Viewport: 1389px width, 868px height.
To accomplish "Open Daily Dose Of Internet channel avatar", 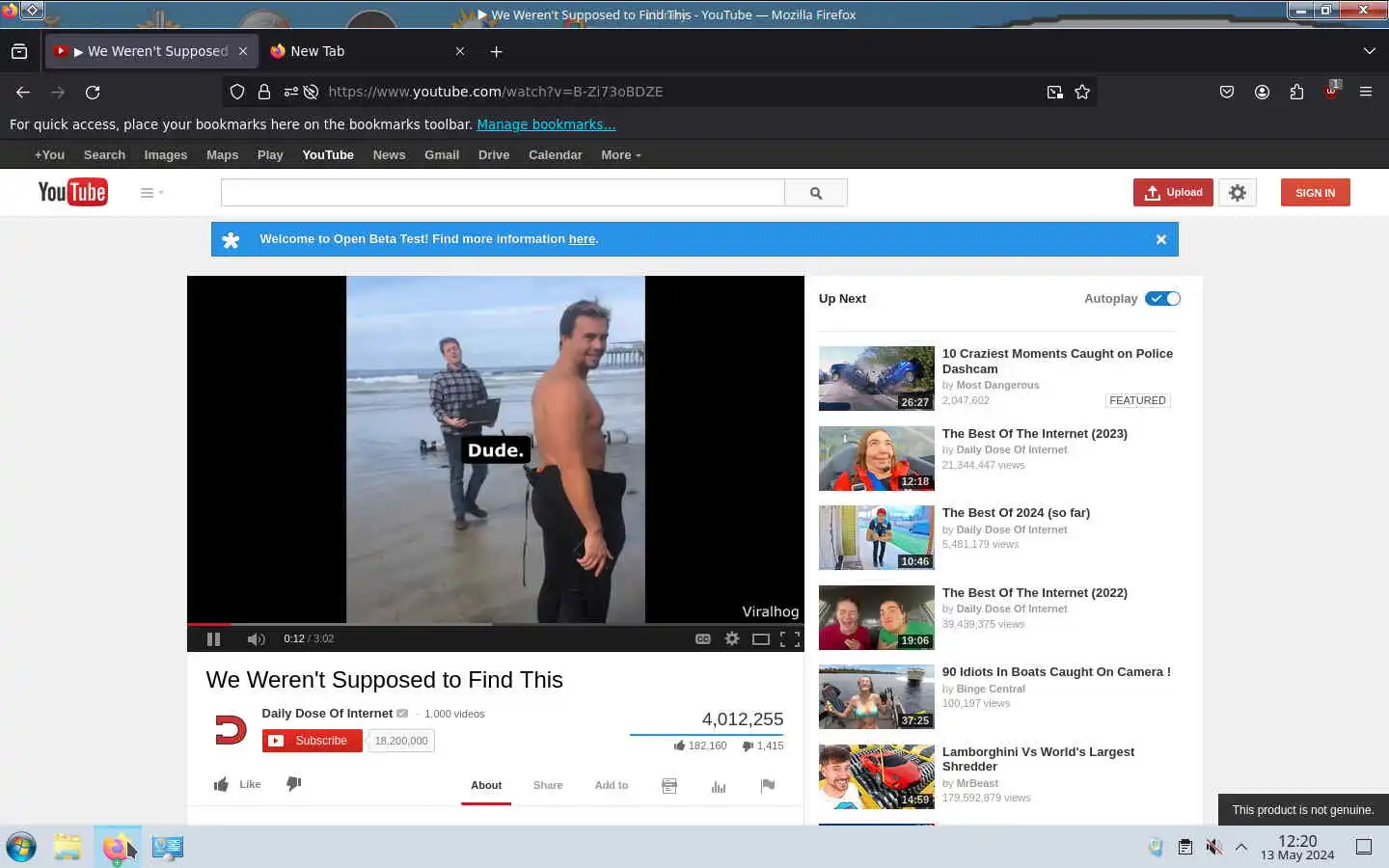I will tap(230, 730).
